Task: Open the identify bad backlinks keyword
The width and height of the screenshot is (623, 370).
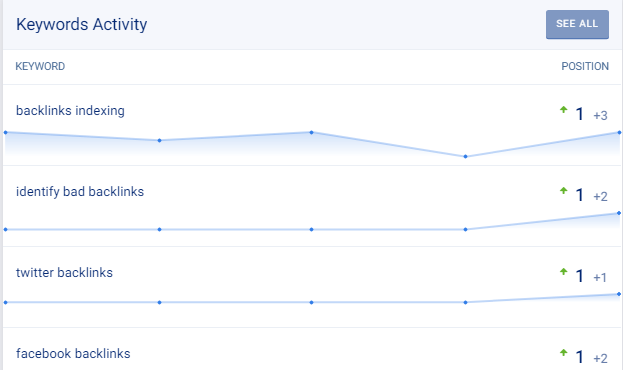Action: coord(80,192)
